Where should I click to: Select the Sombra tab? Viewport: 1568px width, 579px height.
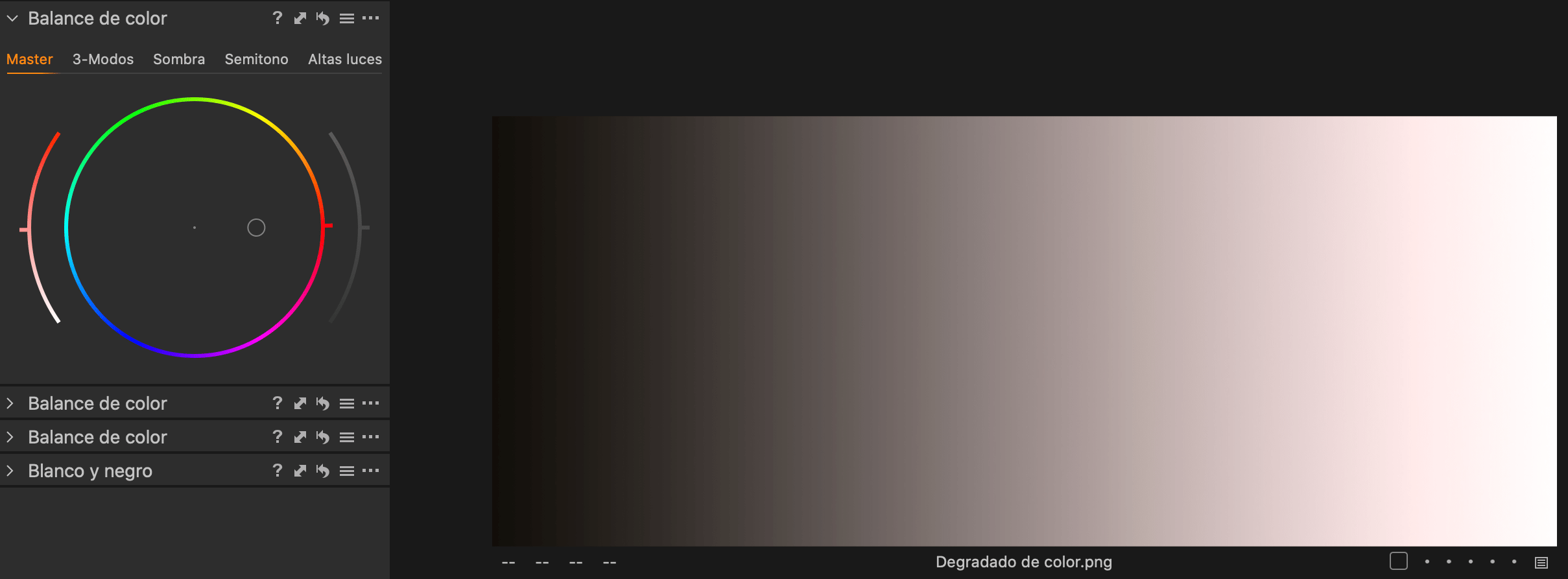179,59
